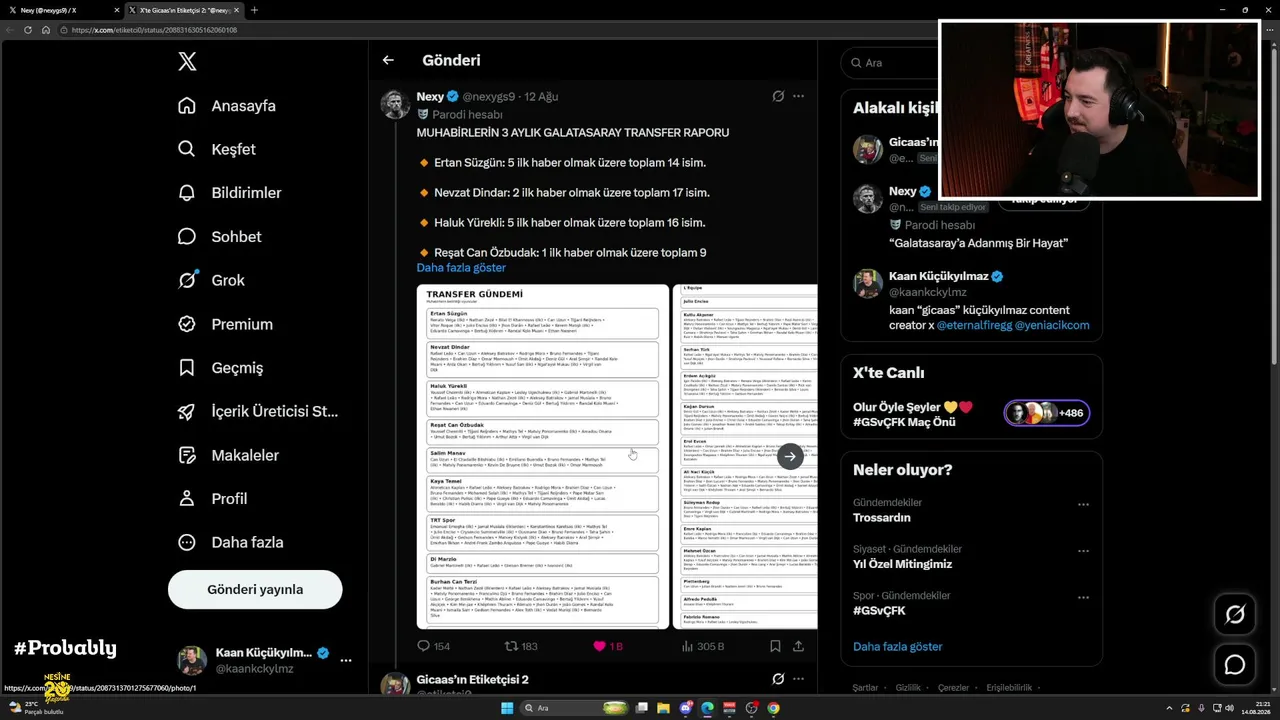Open Microsoft Edge from the taskbar

(707, 708)
